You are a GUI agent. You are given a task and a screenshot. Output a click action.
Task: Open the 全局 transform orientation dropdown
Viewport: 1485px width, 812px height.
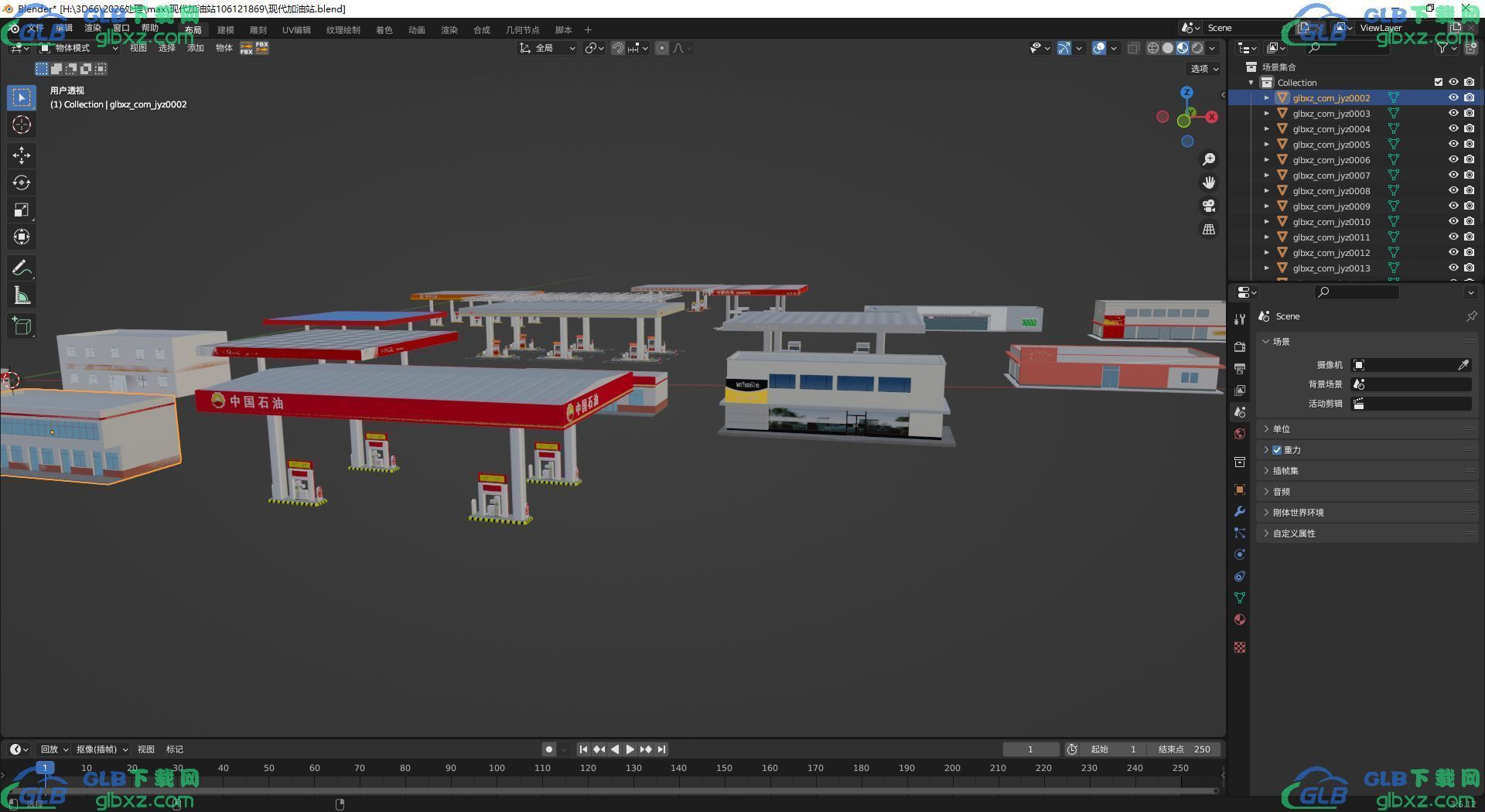coord(547,48)
